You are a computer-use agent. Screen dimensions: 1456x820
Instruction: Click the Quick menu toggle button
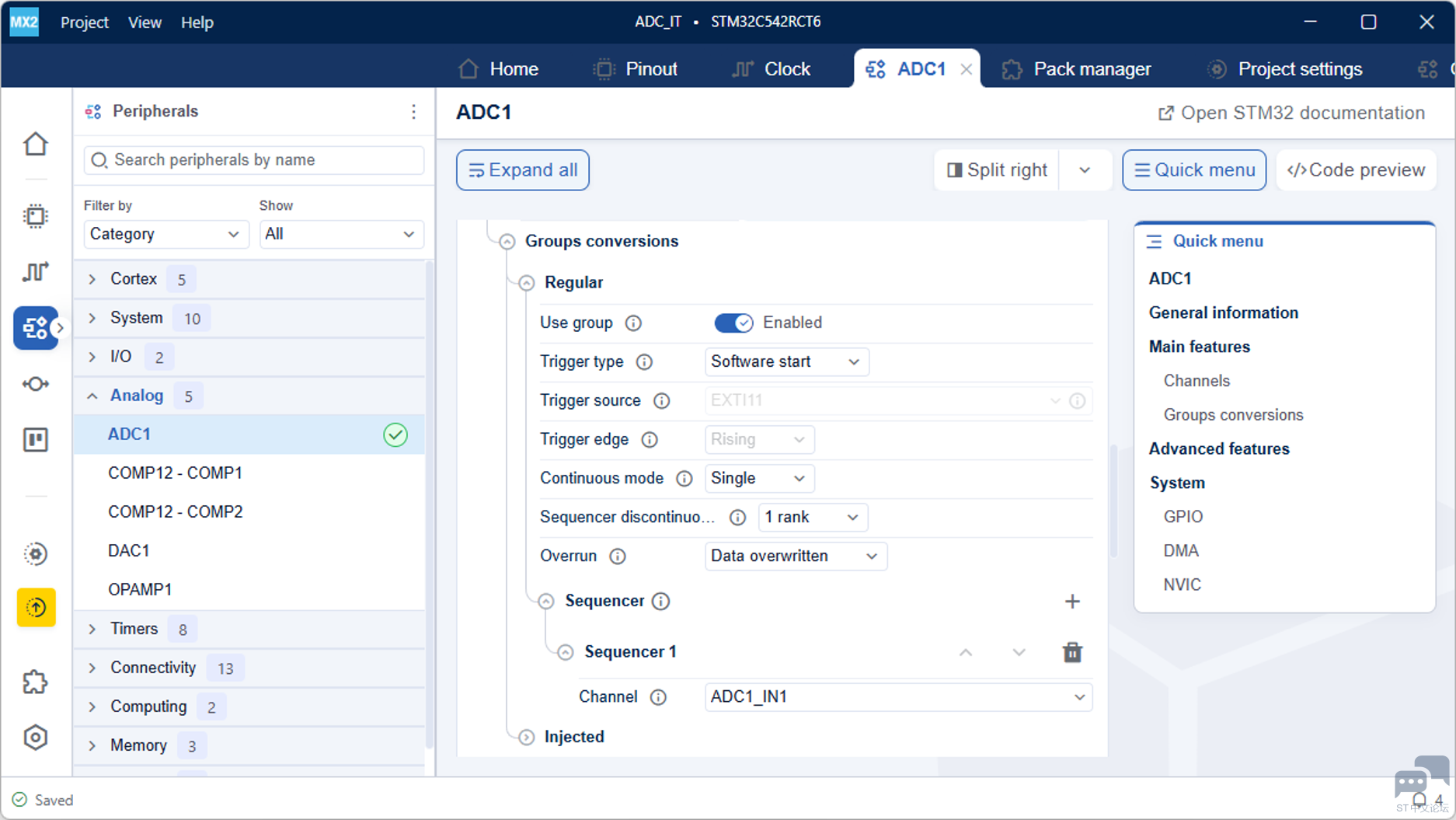pyautogui.click(x=1194, y=170)
